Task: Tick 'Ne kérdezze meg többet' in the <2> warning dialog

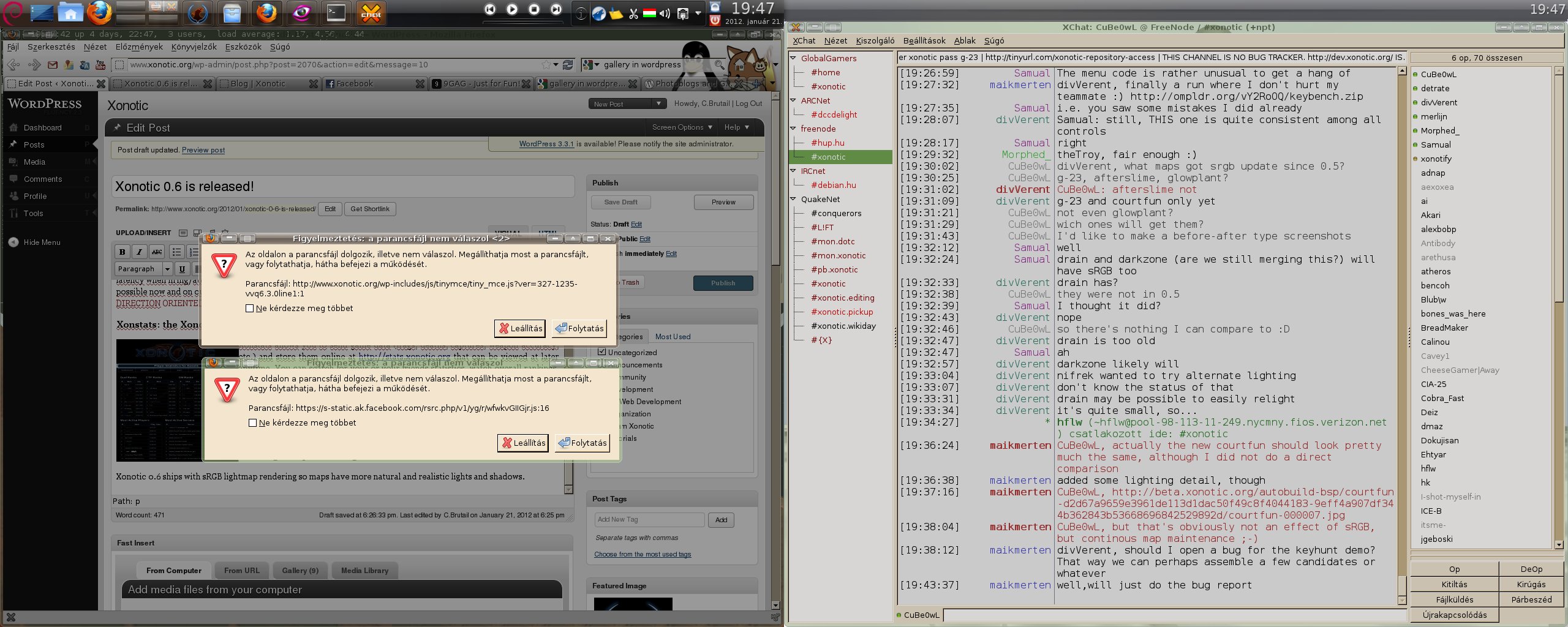Action: click(249, 309)
